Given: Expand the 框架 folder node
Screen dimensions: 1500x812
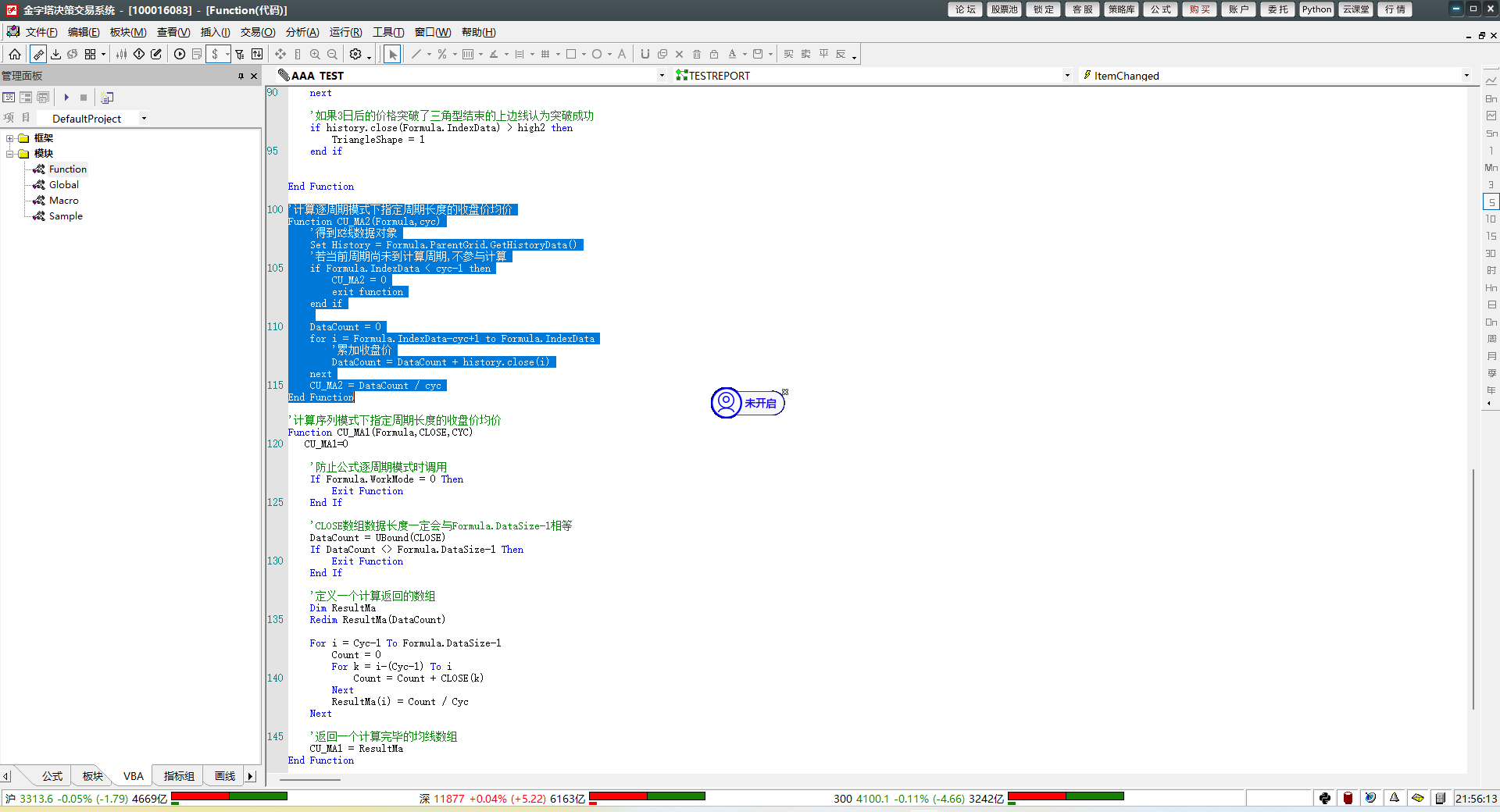Looking at the screenshot, I should pos(10,138).
